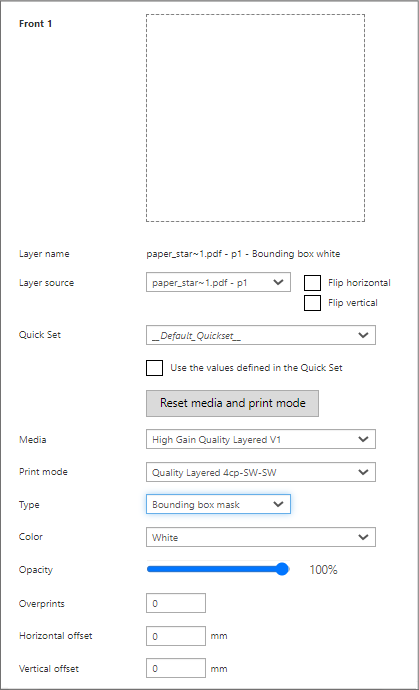This screenshot has width=419, height=690.
Task: Click the chevron arrow of Print mode
Action: tap(363, 472)
